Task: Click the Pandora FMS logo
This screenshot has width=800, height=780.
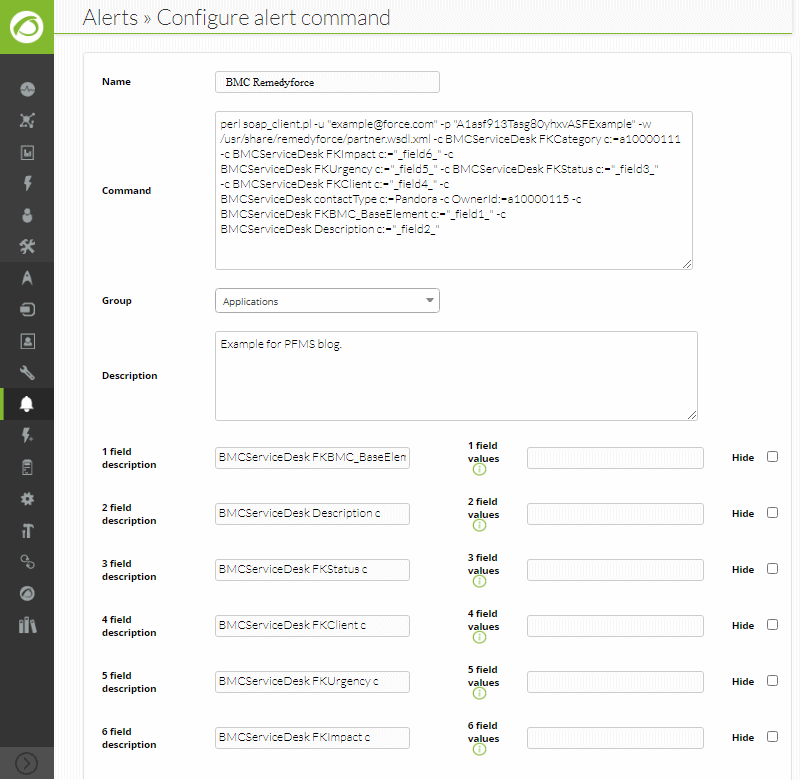Action: click(27, 27)
